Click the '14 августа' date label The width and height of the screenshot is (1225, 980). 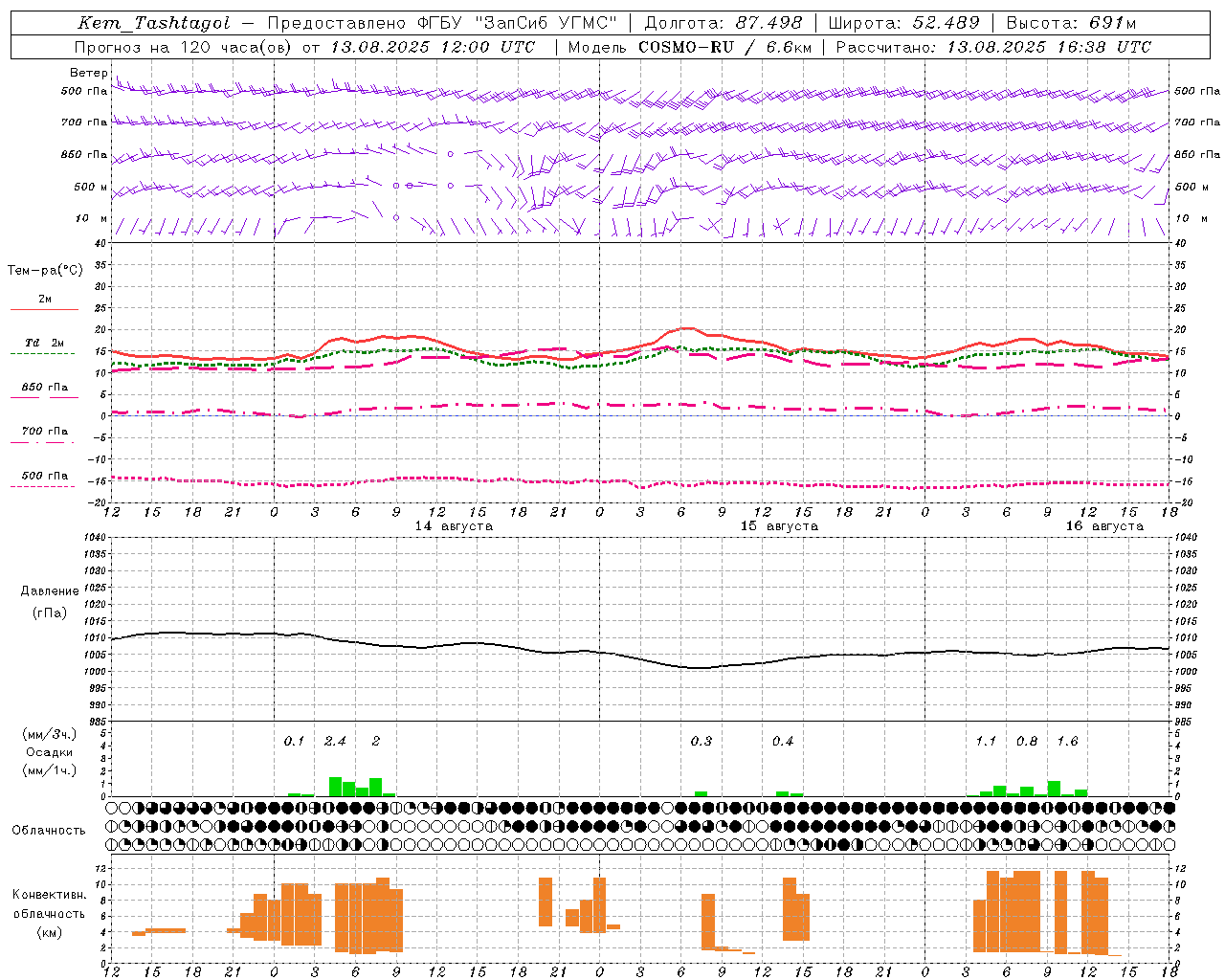(454, 526)
